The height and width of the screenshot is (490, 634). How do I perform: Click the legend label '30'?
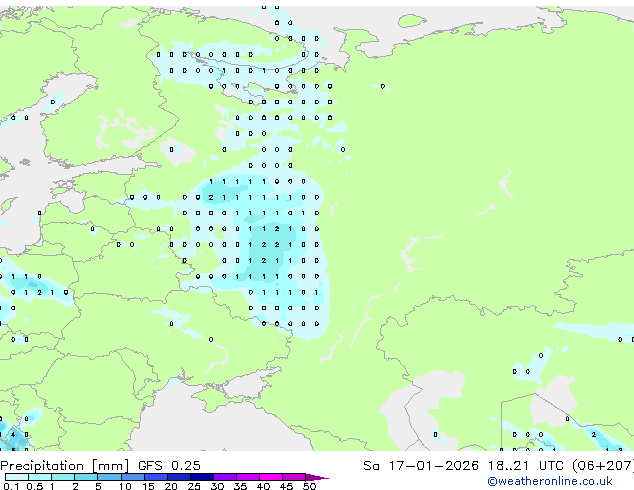point(217,486)
